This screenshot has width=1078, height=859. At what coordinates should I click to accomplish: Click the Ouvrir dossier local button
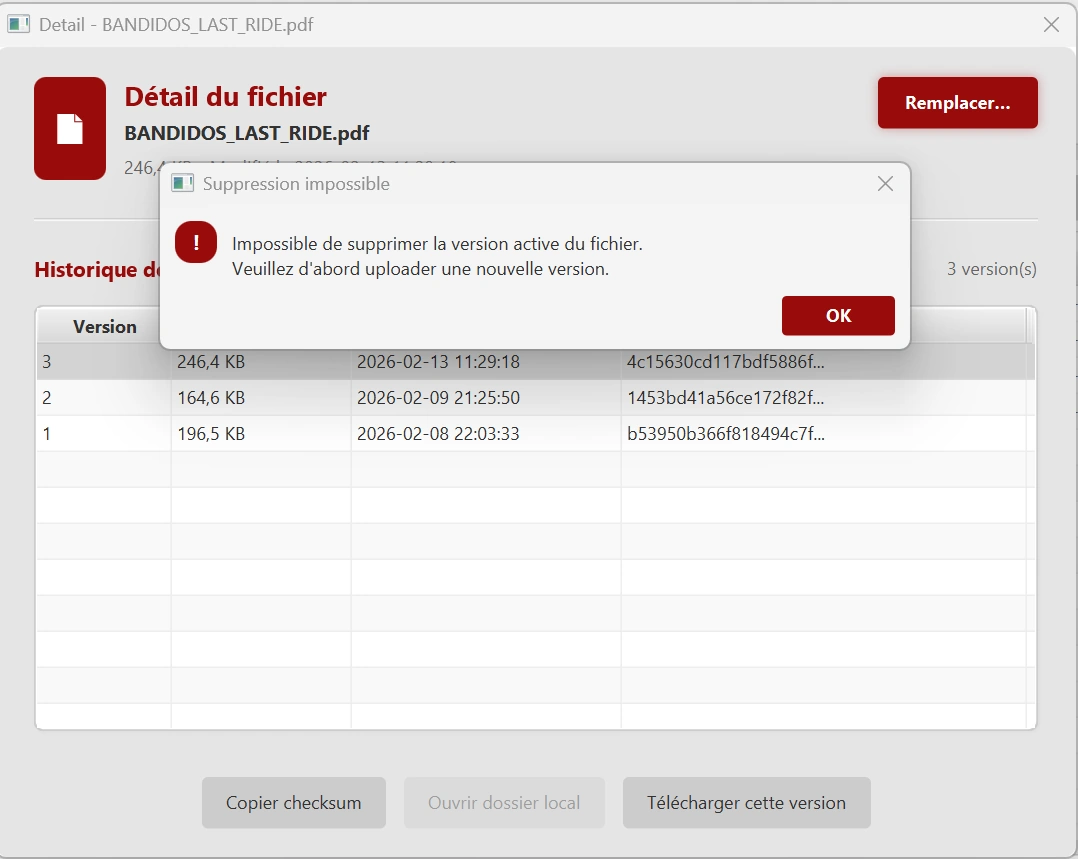504,803
